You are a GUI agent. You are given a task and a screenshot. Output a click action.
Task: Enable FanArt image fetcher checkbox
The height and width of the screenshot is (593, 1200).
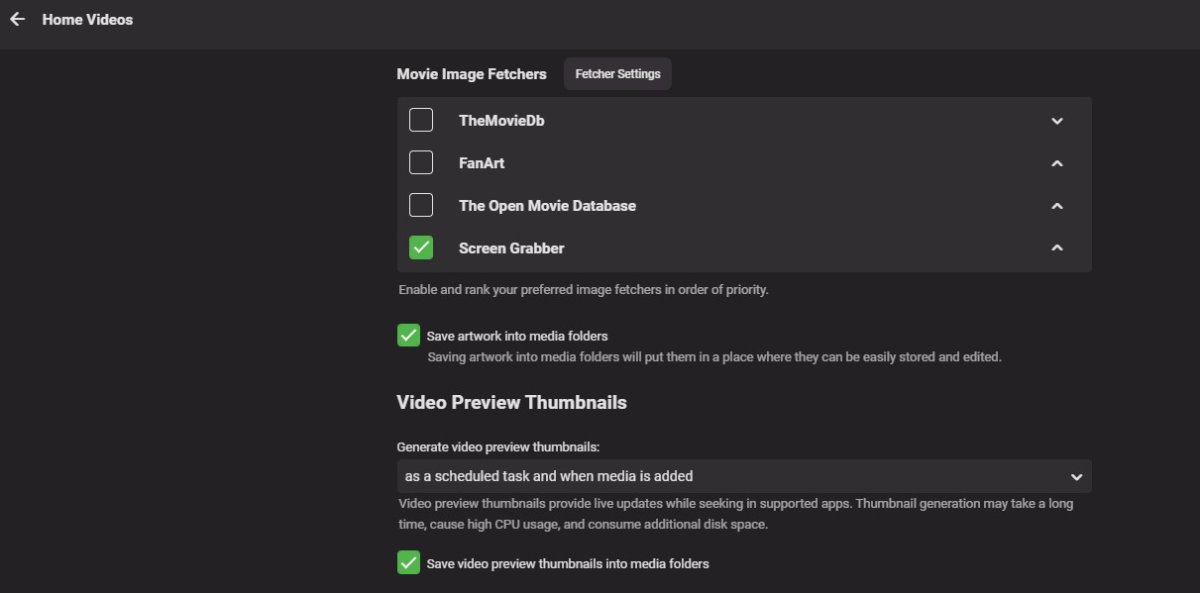coord(421,162)
